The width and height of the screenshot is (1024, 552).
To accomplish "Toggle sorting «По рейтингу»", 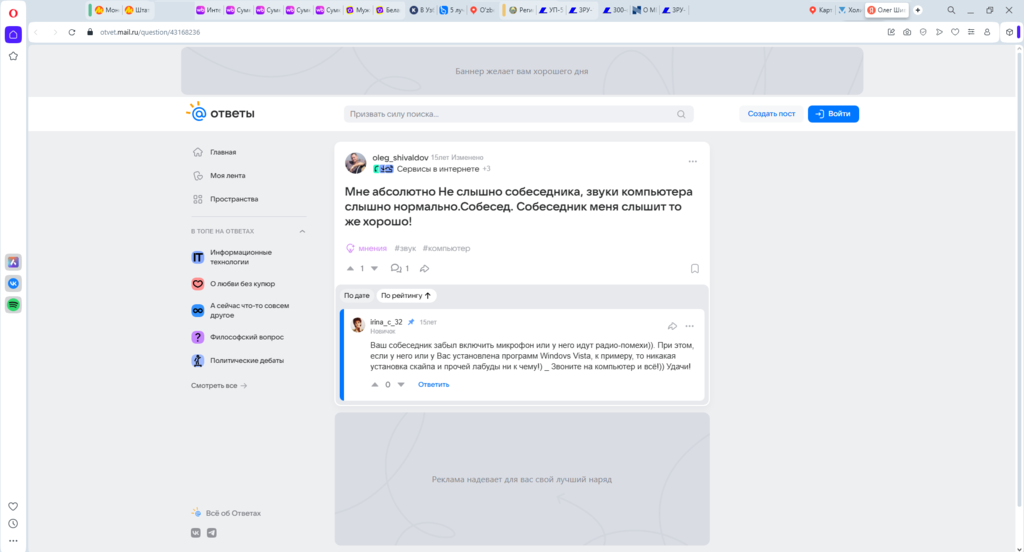I will pos(406,296).
